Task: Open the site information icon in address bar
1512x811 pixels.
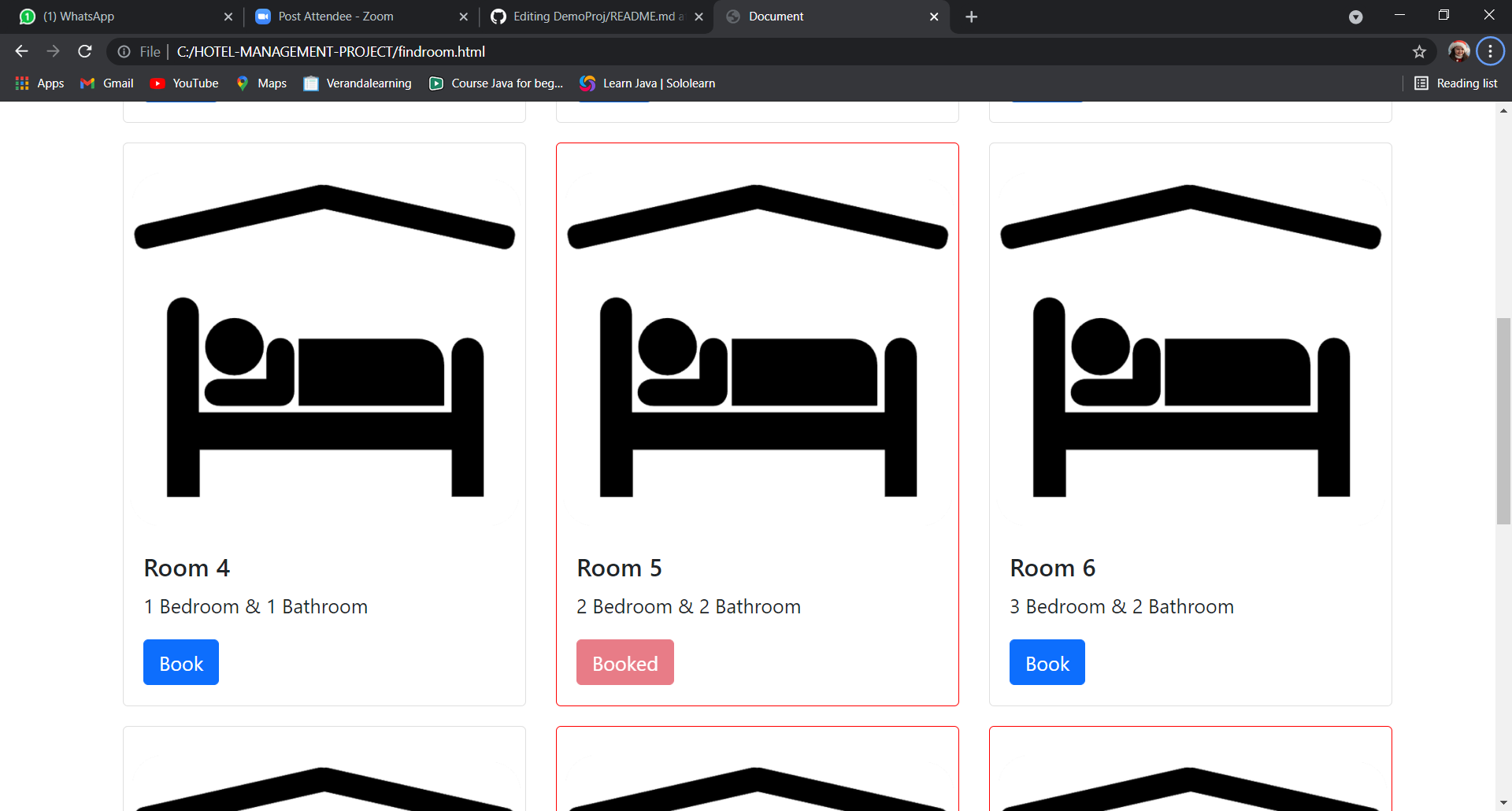Action: click(124, 51)
